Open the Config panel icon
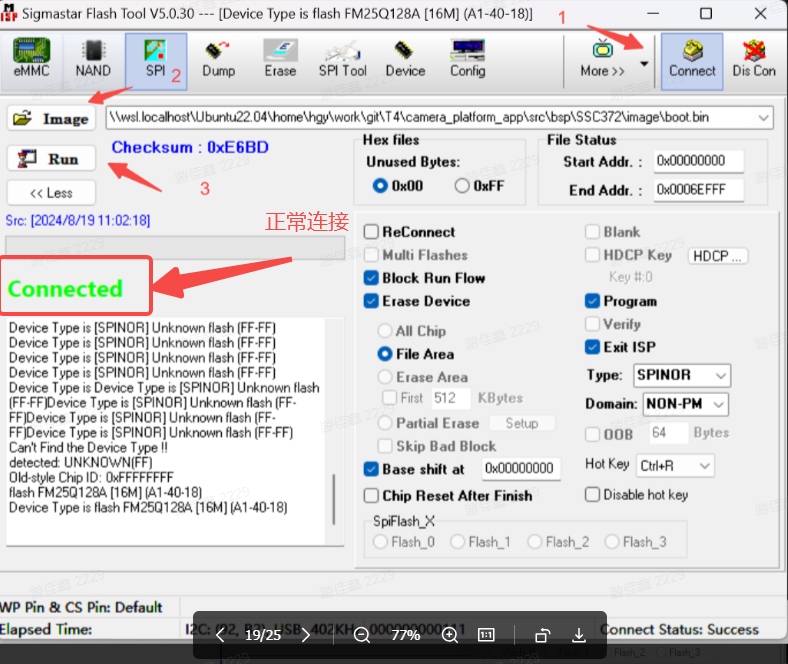 [x=467, y=59]
